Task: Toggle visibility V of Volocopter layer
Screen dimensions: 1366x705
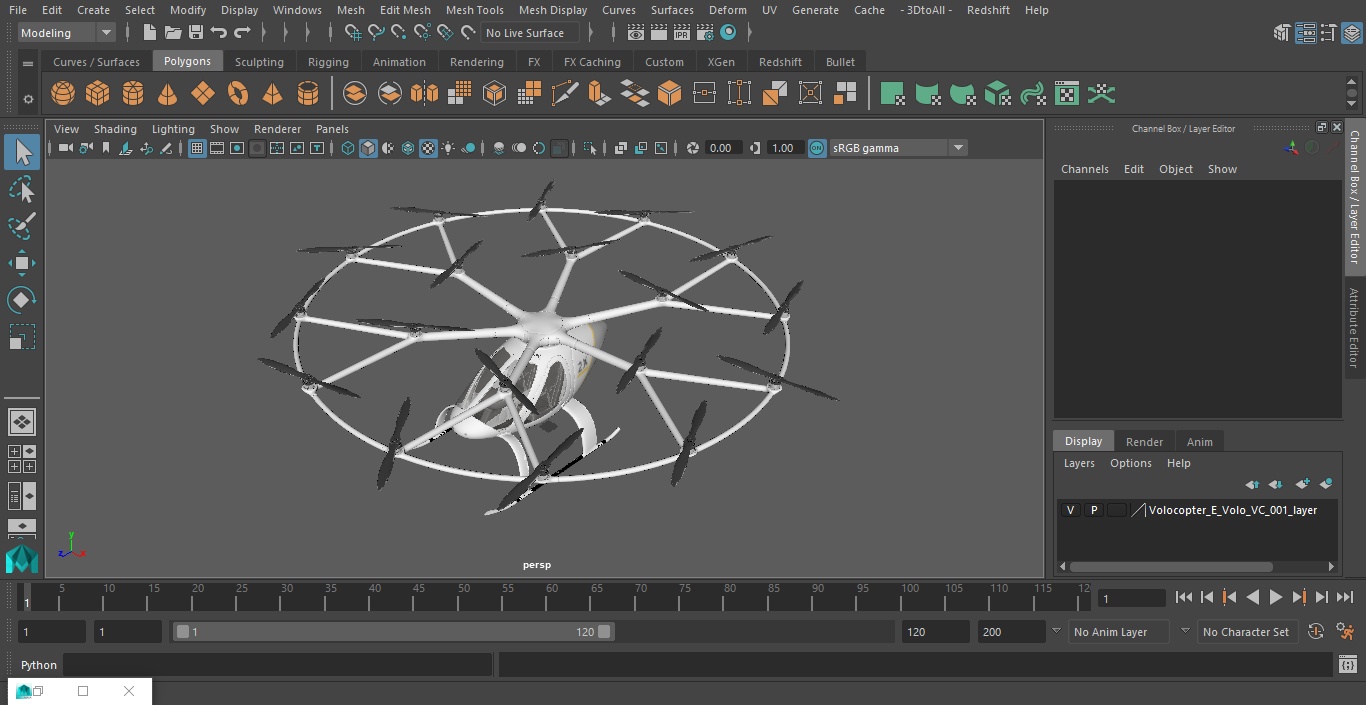Action: pos(1070,510)
